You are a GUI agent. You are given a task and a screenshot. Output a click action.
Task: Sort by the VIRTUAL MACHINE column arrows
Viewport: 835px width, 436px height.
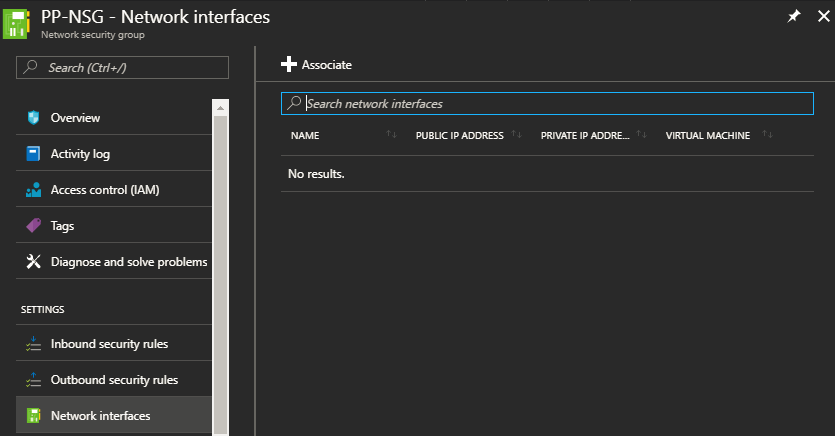tap(767, 135)
